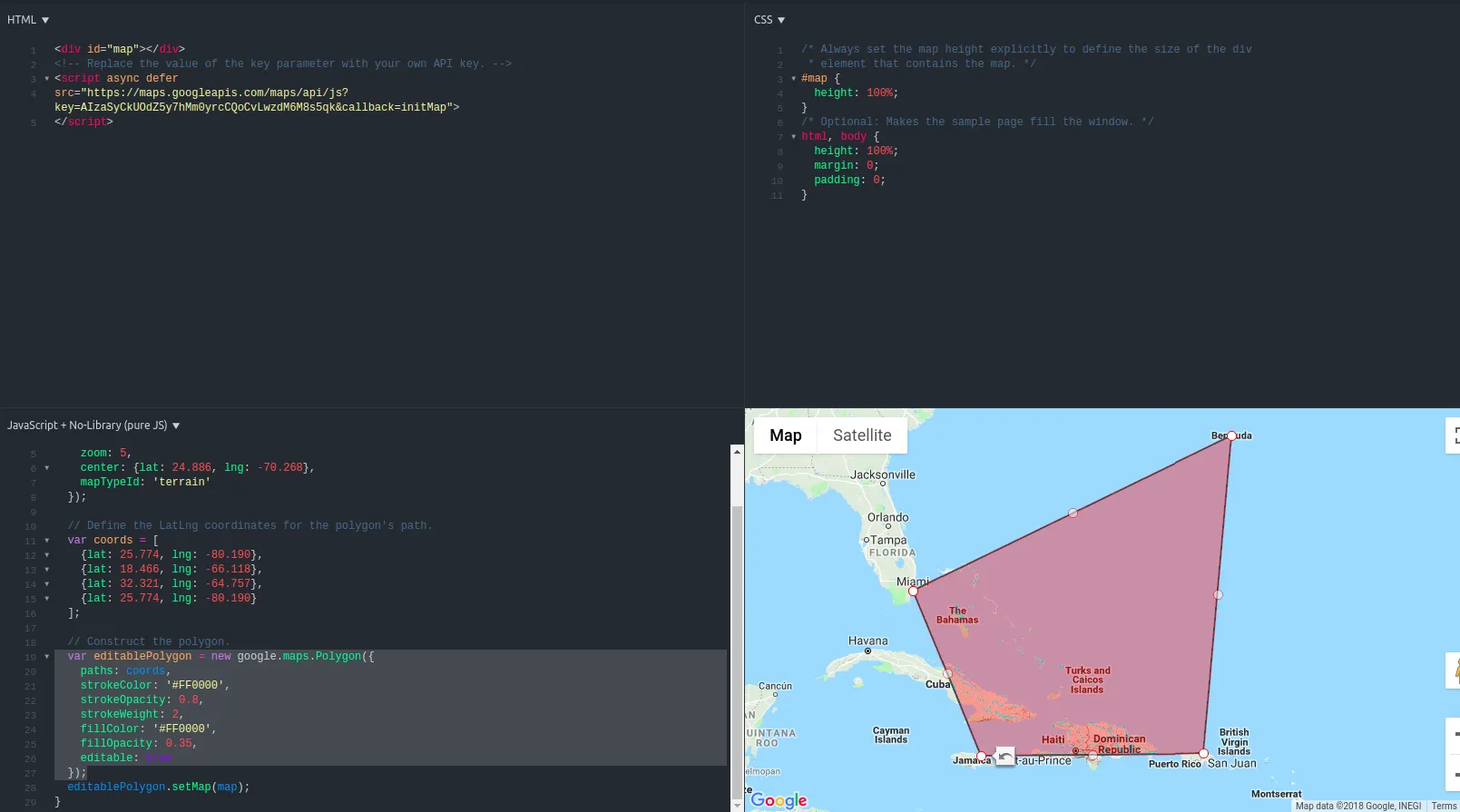Collapse the html, body rule fold in CSS
The image size is (1460, 812).
coord(794,137)
